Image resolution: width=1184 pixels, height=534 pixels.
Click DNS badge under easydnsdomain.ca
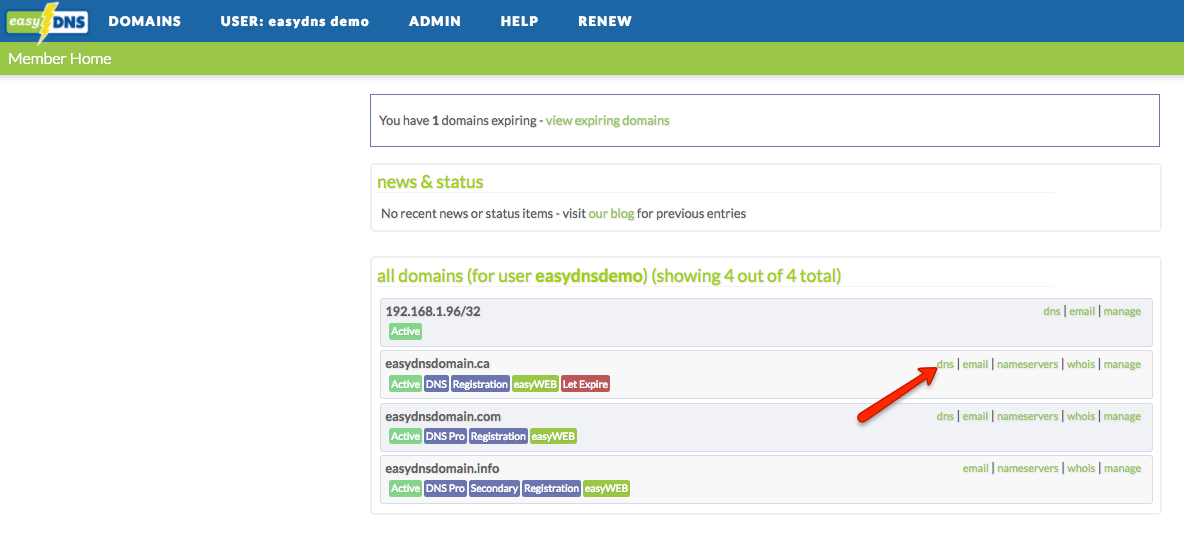pos(436,384)
